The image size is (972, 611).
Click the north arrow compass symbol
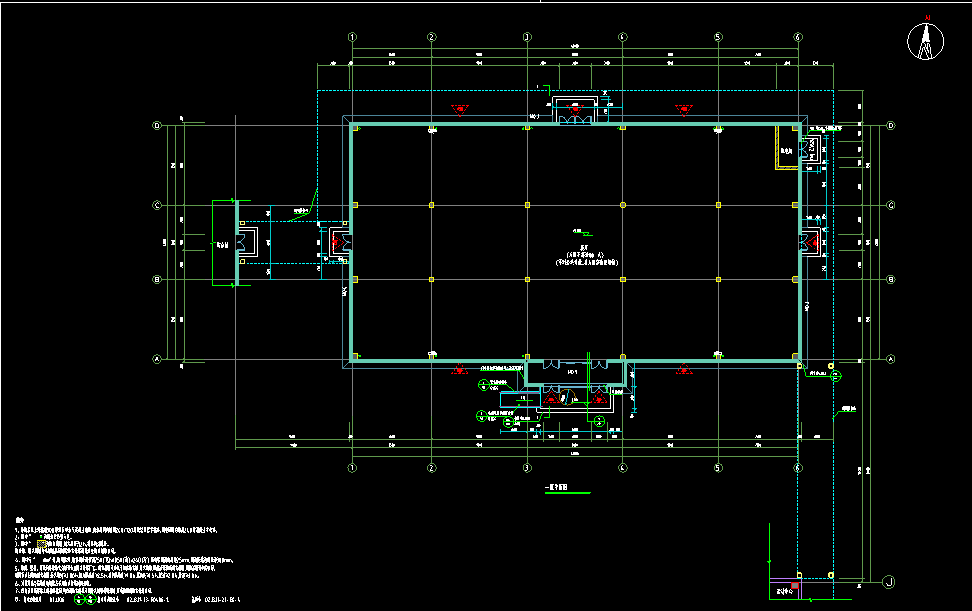(927, 41)
